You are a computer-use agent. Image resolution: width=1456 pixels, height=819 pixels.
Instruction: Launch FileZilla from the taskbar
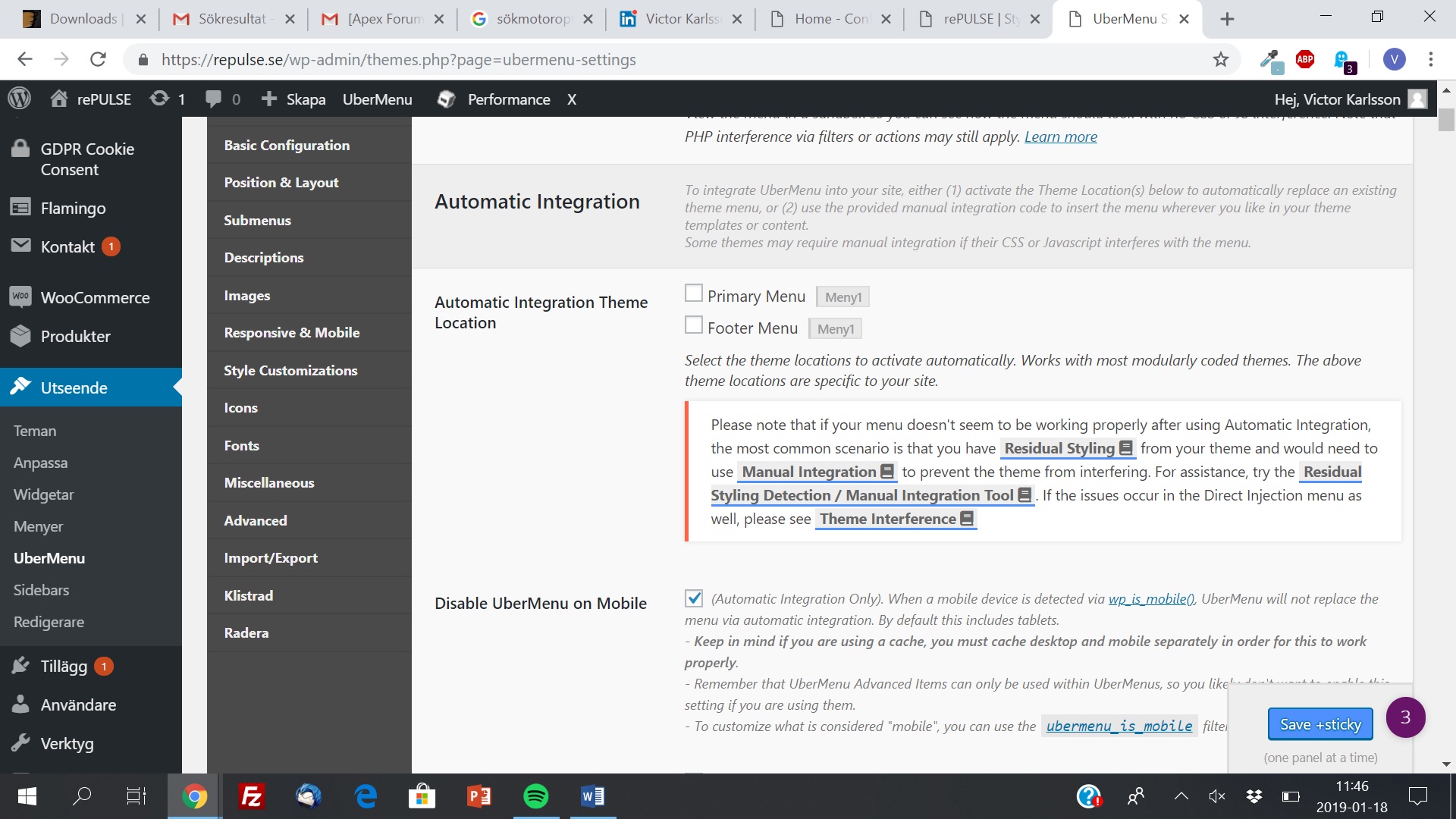pos(251,796)
